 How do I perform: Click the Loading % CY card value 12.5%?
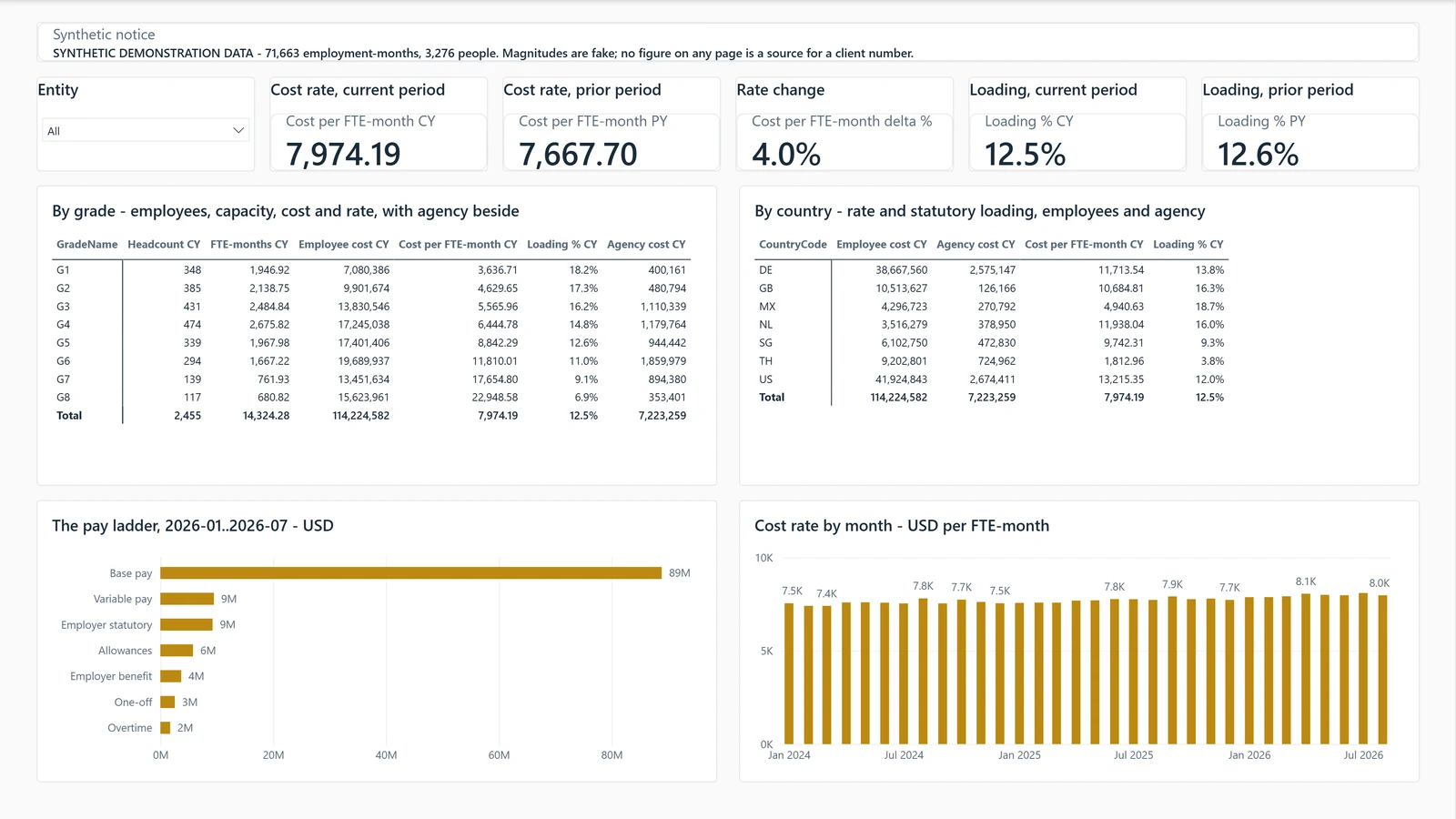[1025, 155]
